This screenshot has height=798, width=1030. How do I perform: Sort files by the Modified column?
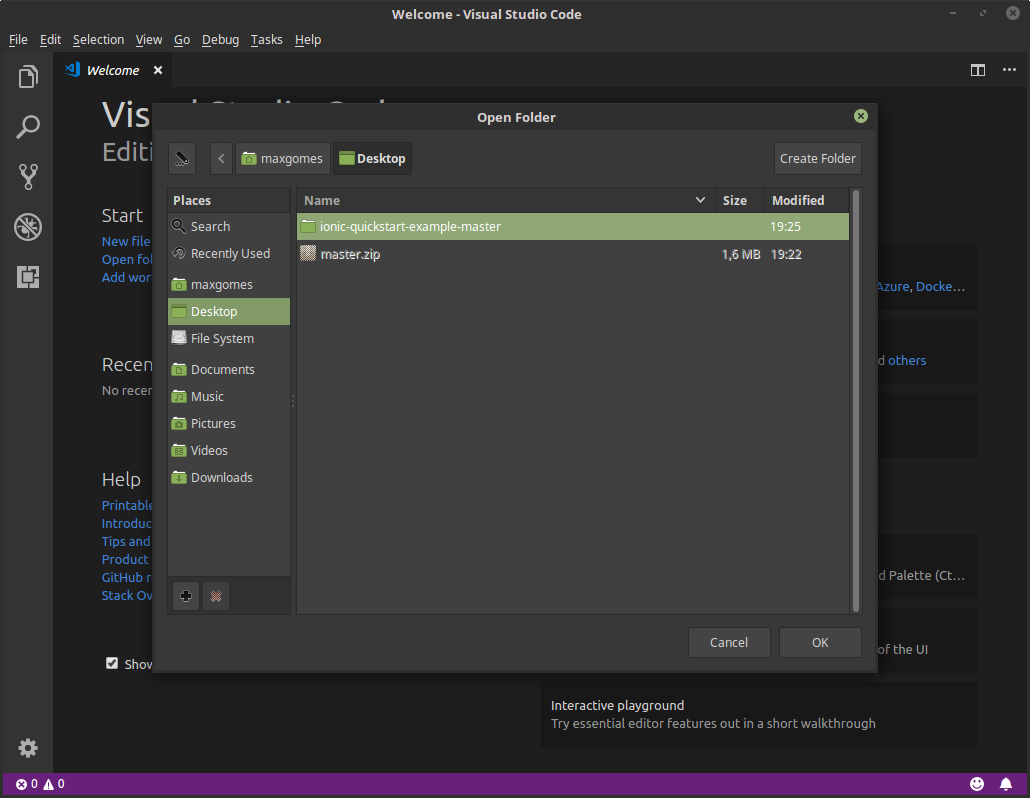click(807, 200)
